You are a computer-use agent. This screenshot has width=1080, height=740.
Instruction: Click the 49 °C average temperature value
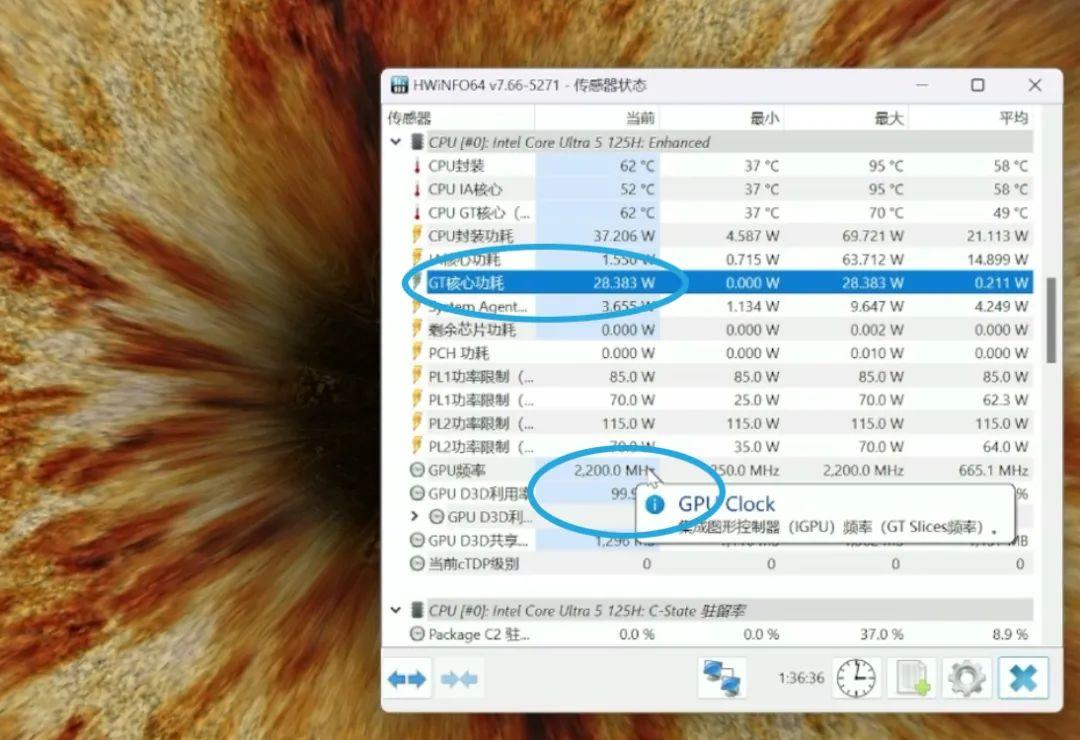pos(1010,213)
